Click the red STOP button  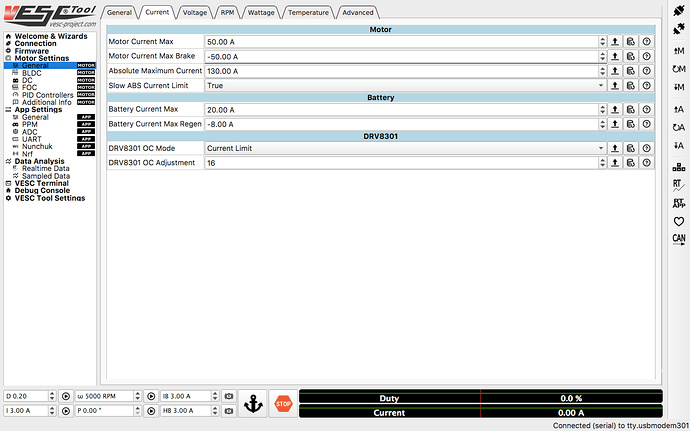283,404
